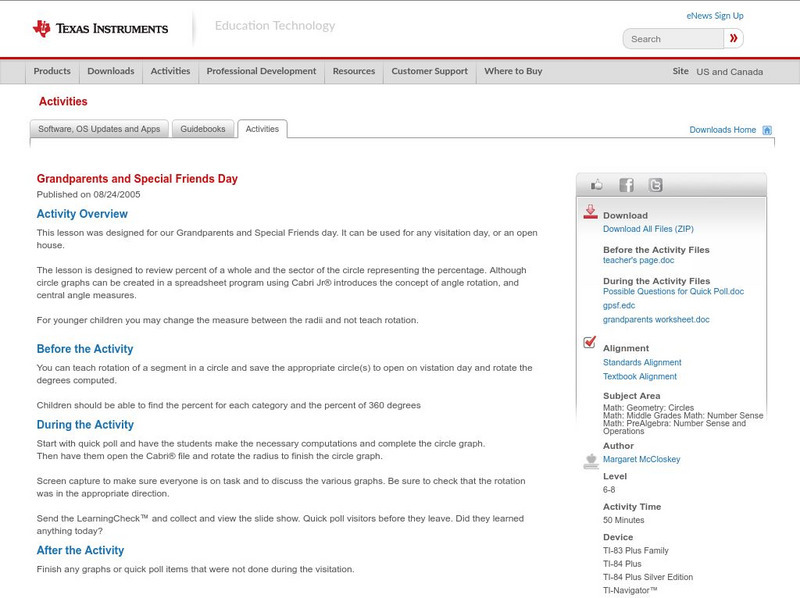Click the Published on 08/24/2005 text
Screen dimensions: 800x598
tap(88, 194)
